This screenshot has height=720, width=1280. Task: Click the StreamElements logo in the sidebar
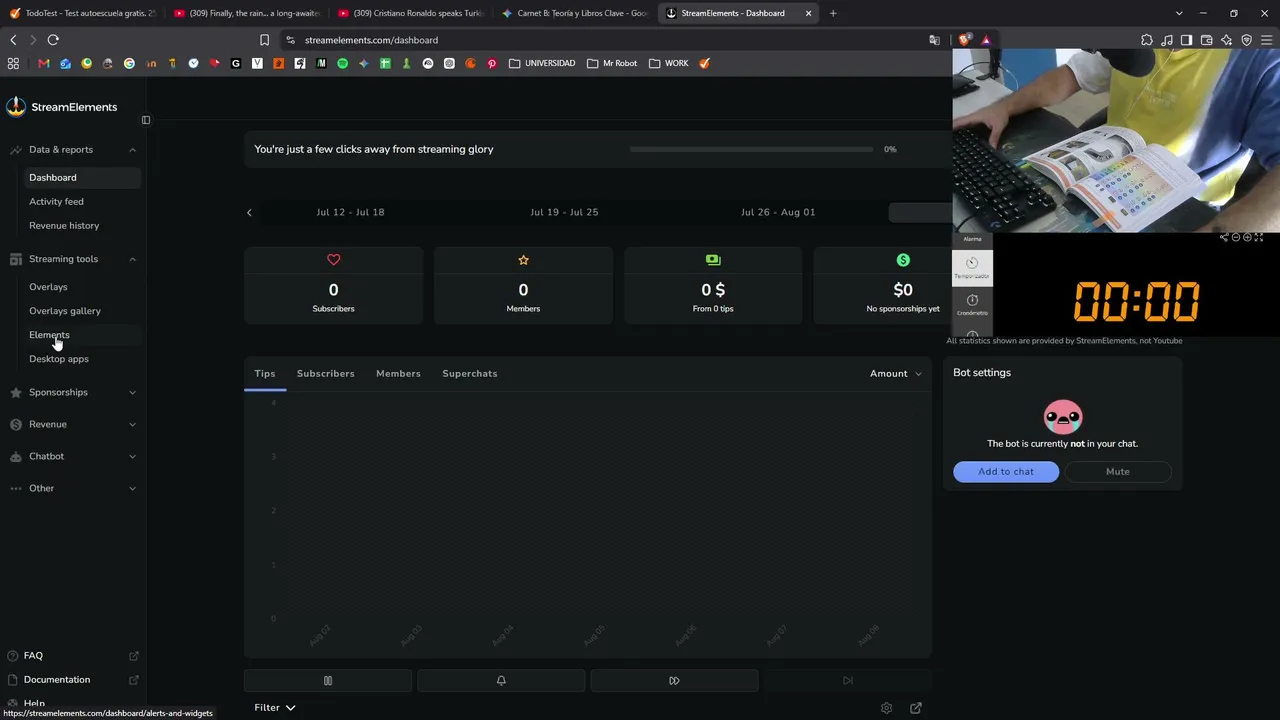[x=61, y=107]
